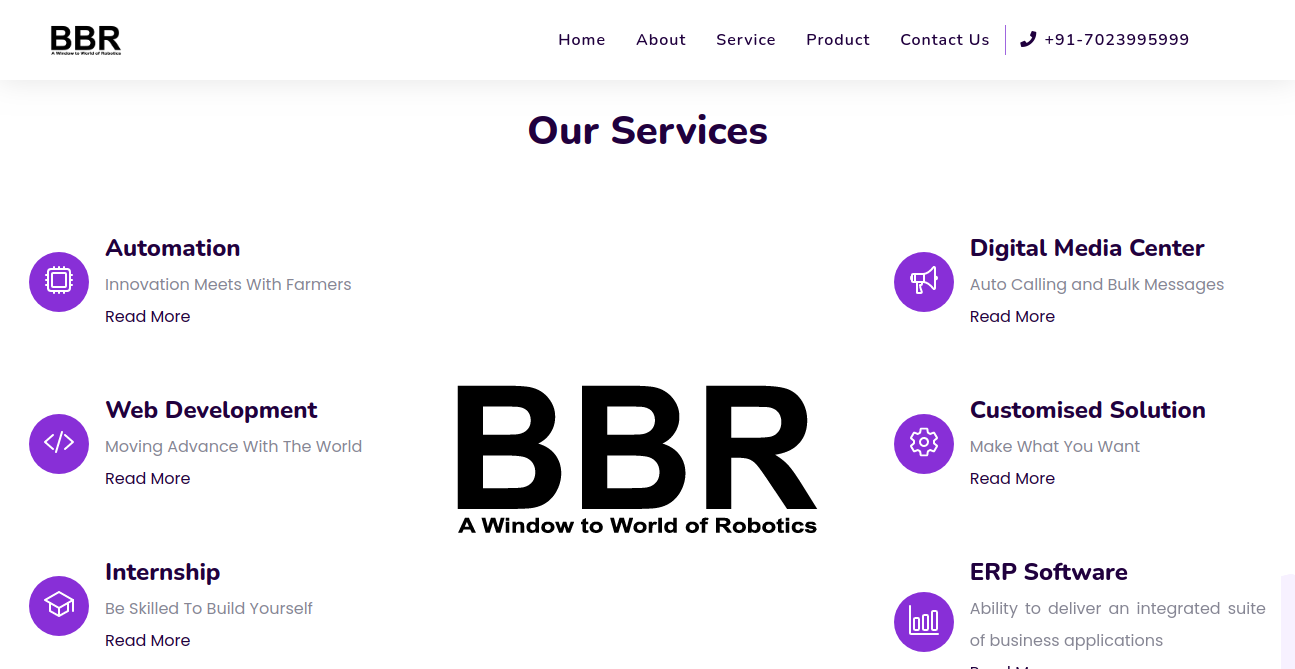Click the Web Development code icon
This screenshot has width=1295, height=669.
[59, 443]
